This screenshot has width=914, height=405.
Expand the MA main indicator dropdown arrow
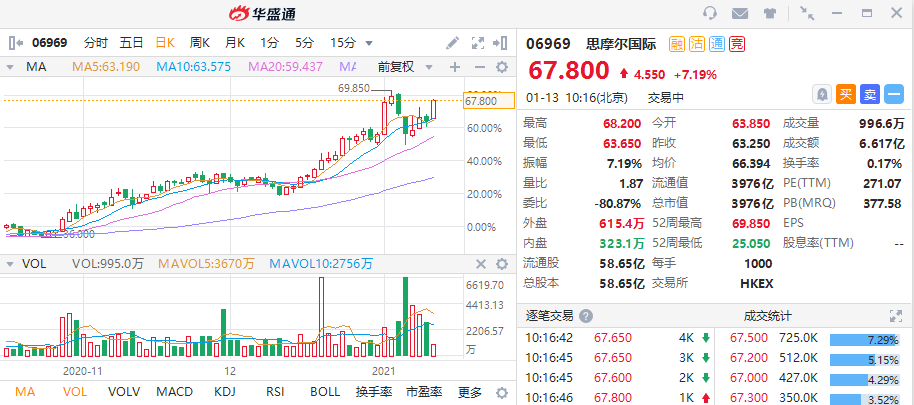pyautogui.click(x=10, y=68)
